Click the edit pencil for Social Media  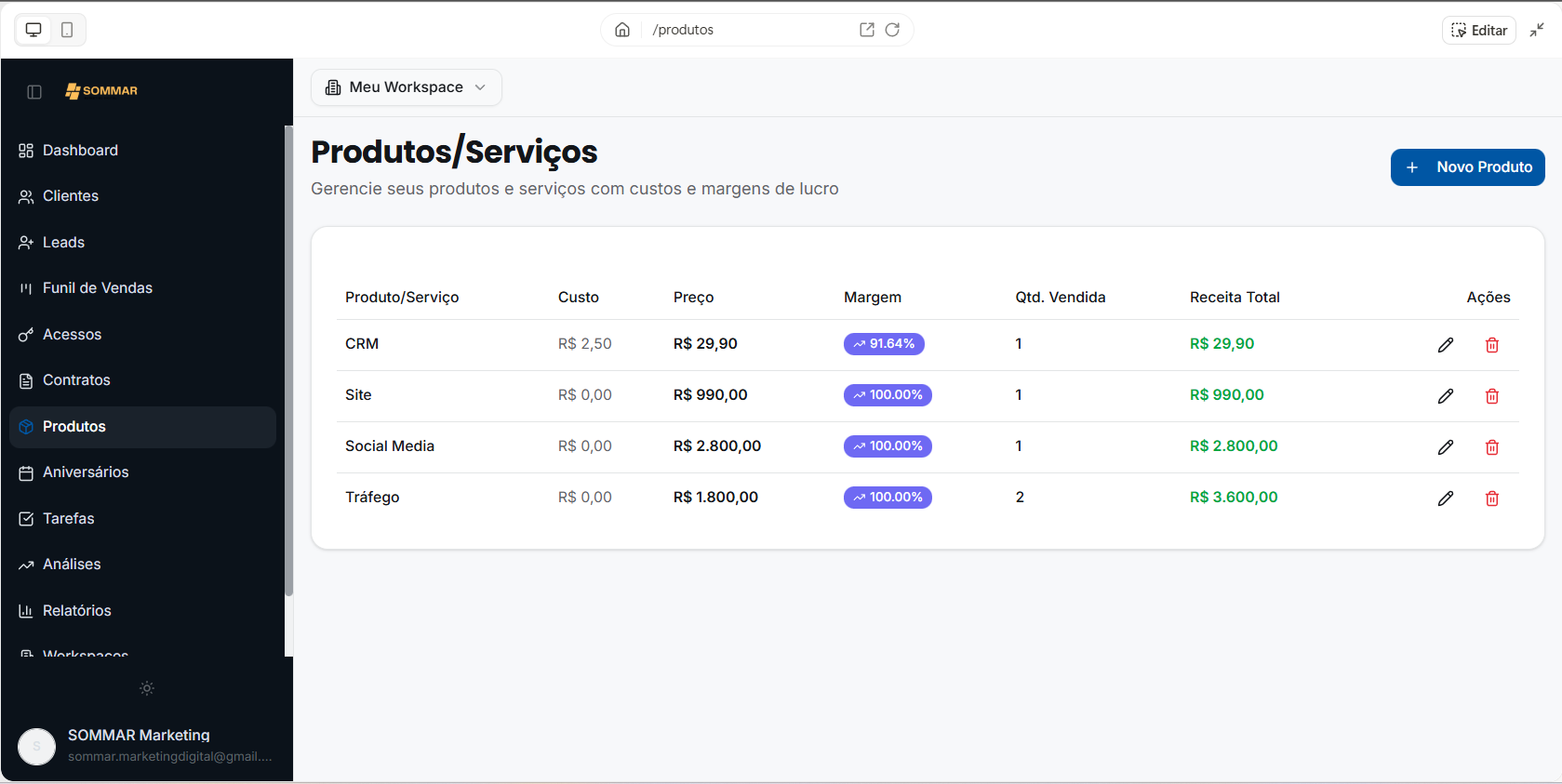tap(1445, 447)
